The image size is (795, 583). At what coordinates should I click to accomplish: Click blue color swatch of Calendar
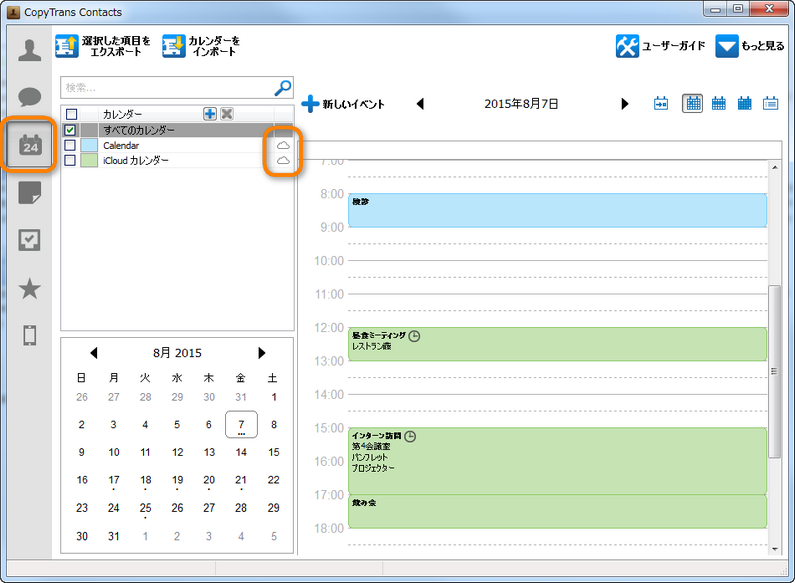pos(89,145)
